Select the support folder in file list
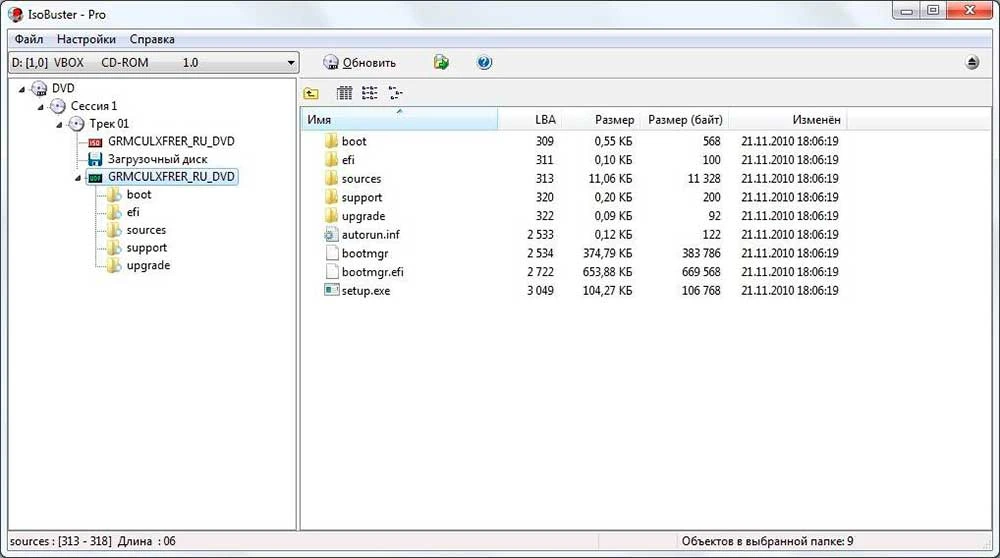Viewport: 1000px width, 558px height. pos(362,197)
